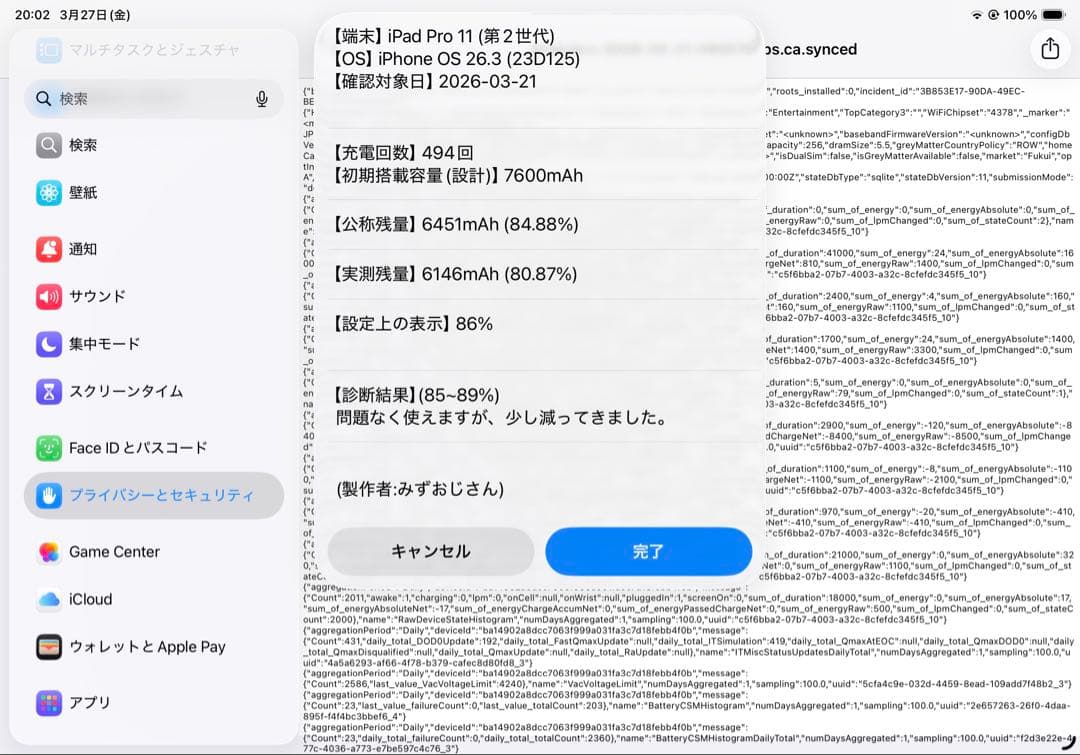
Task: Select 集中モード in the settings sidebar
Action: 154,344
